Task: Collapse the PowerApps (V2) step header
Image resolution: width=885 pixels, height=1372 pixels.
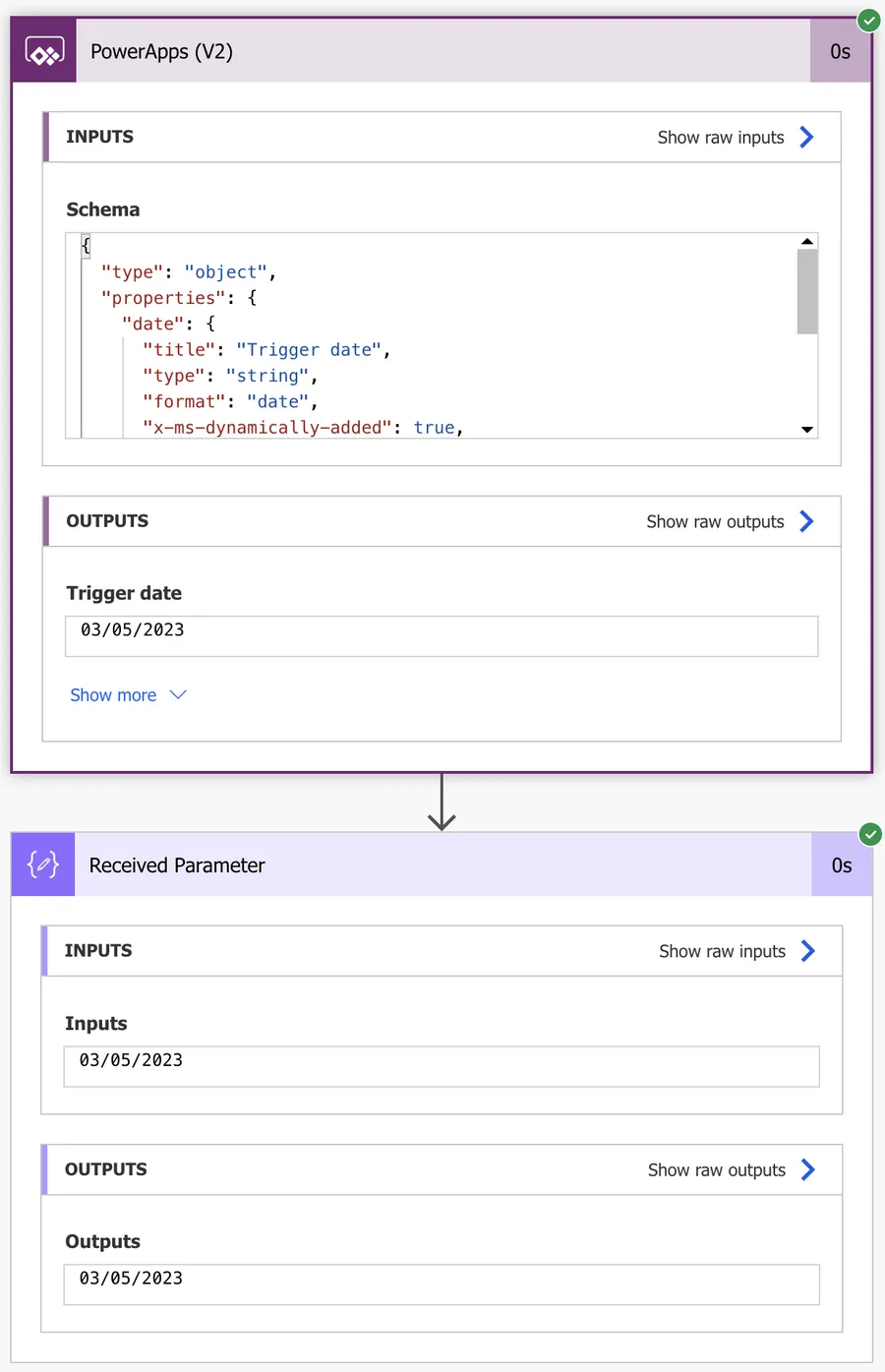Action: (442, 51)
